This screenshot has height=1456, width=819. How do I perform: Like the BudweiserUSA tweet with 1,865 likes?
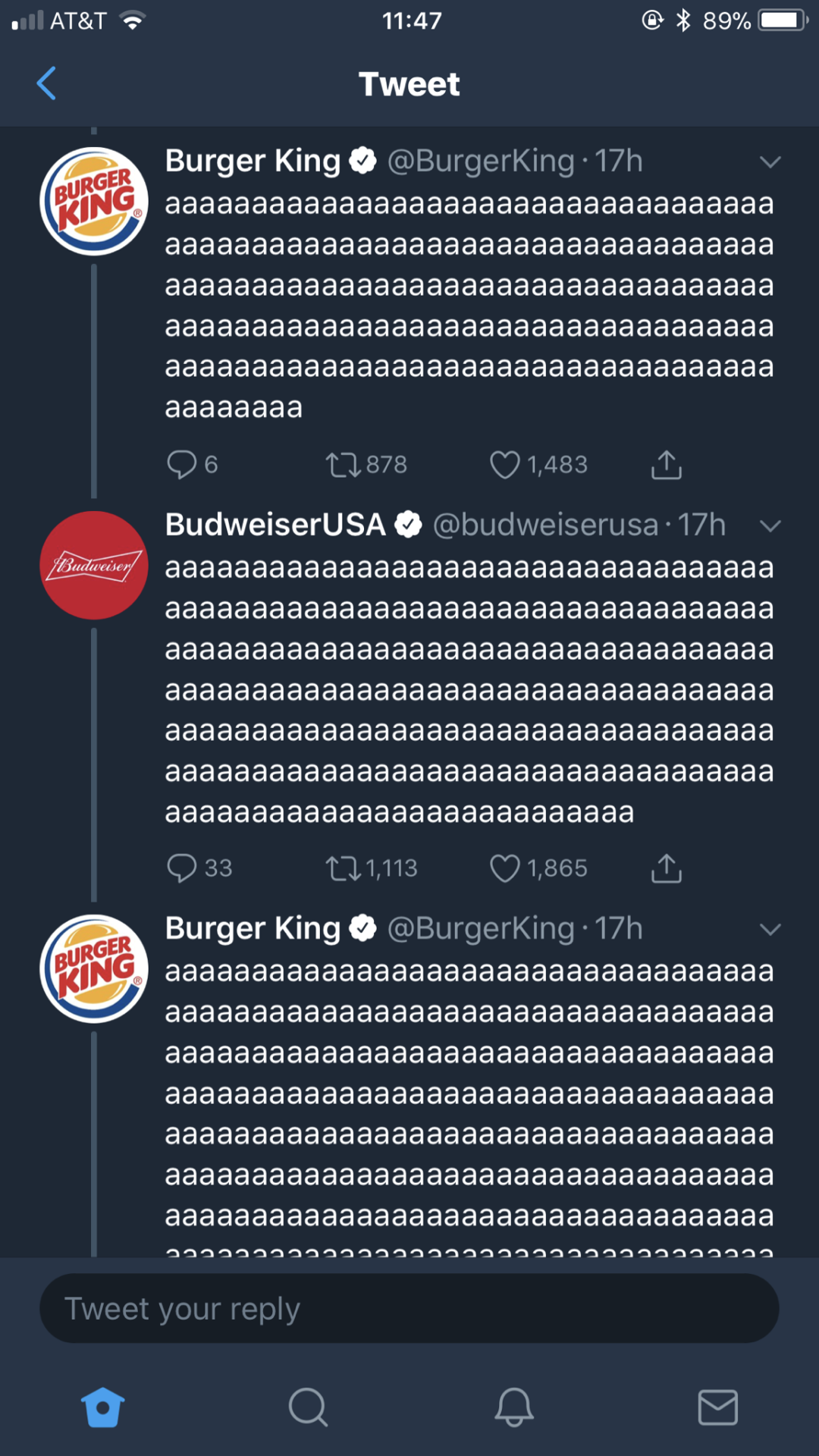tap(505, 868)
